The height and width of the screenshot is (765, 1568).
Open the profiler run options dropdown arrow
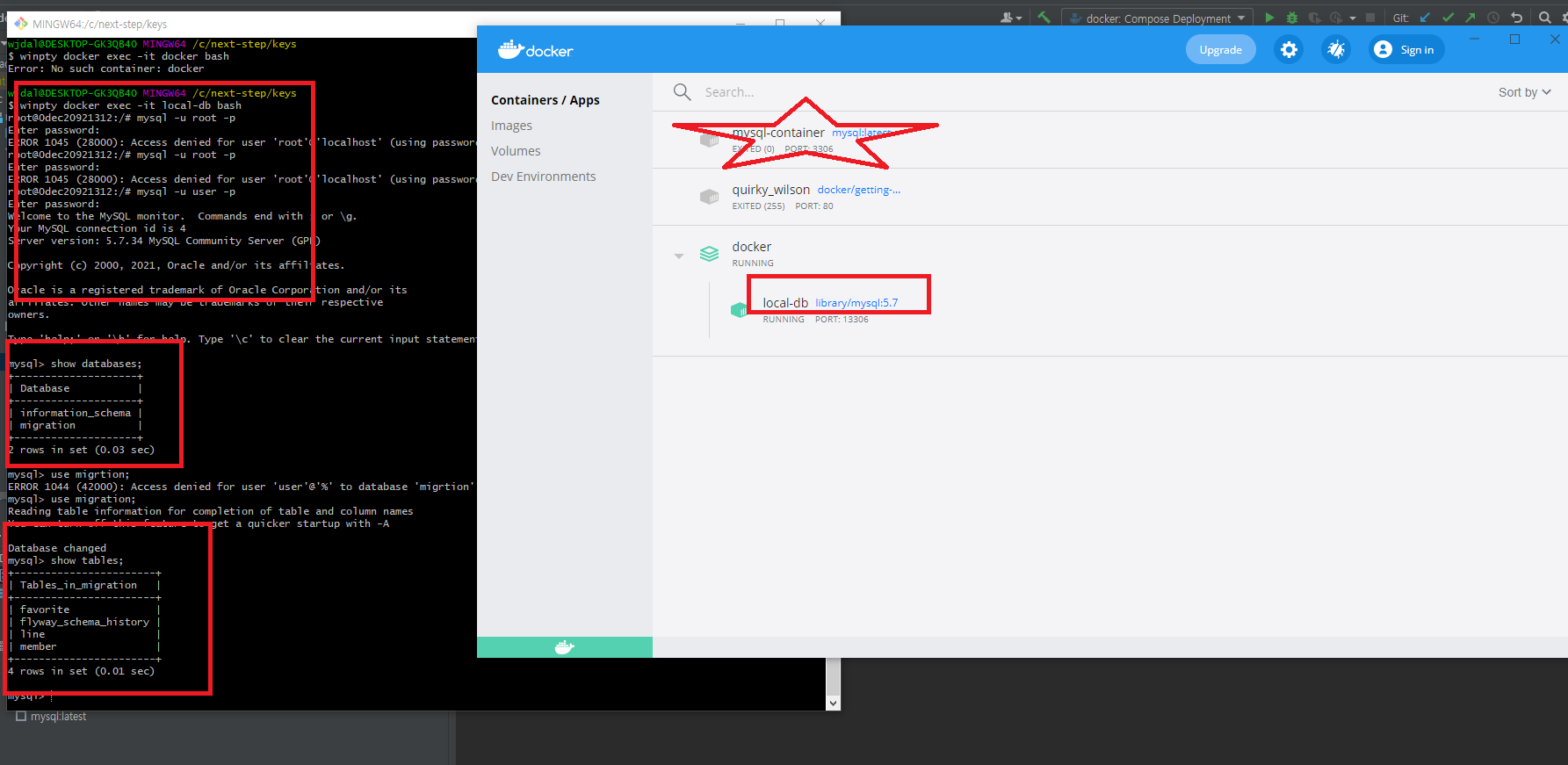(x=1353, y=18)
